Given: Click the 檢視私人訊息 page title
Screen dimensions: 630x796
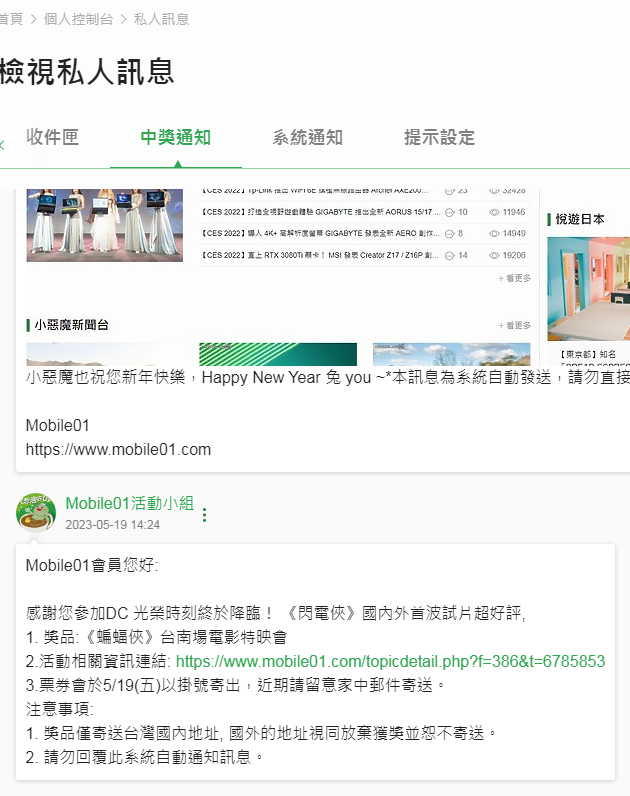Looking at the screenshot, I should 87,71.
